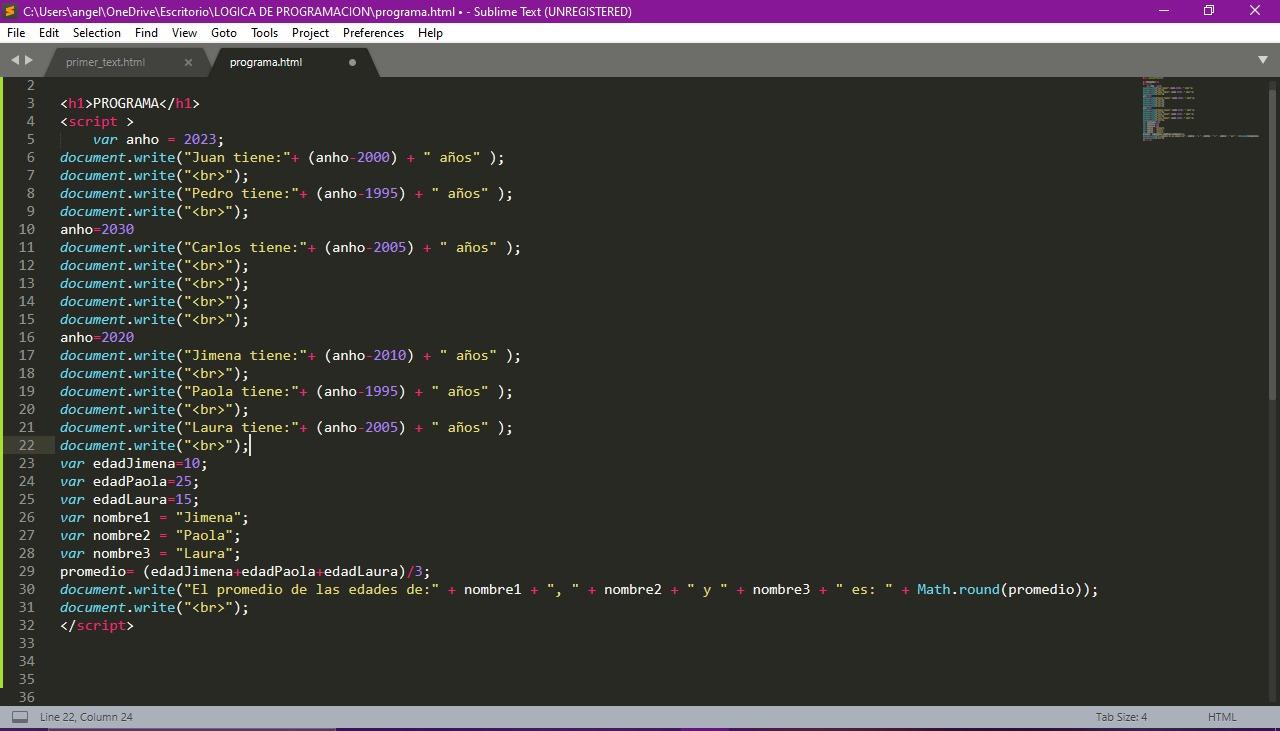The width and height of the screenshot is (1280, 731).
Task: Switch to the primer_text.html tab
Action: 105,62
